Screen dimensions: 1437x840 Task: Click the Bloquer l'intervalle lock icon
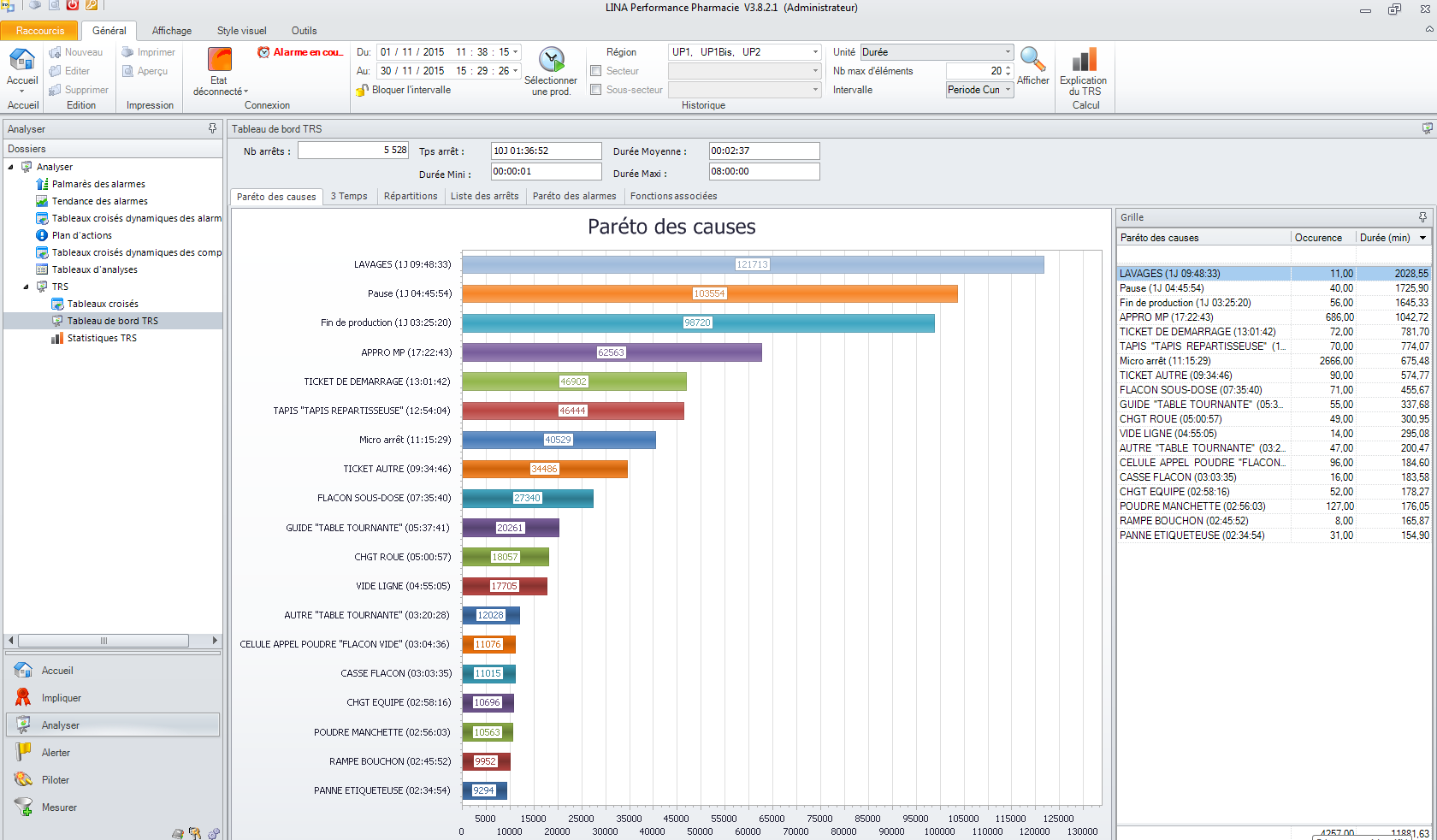point(363,90)
